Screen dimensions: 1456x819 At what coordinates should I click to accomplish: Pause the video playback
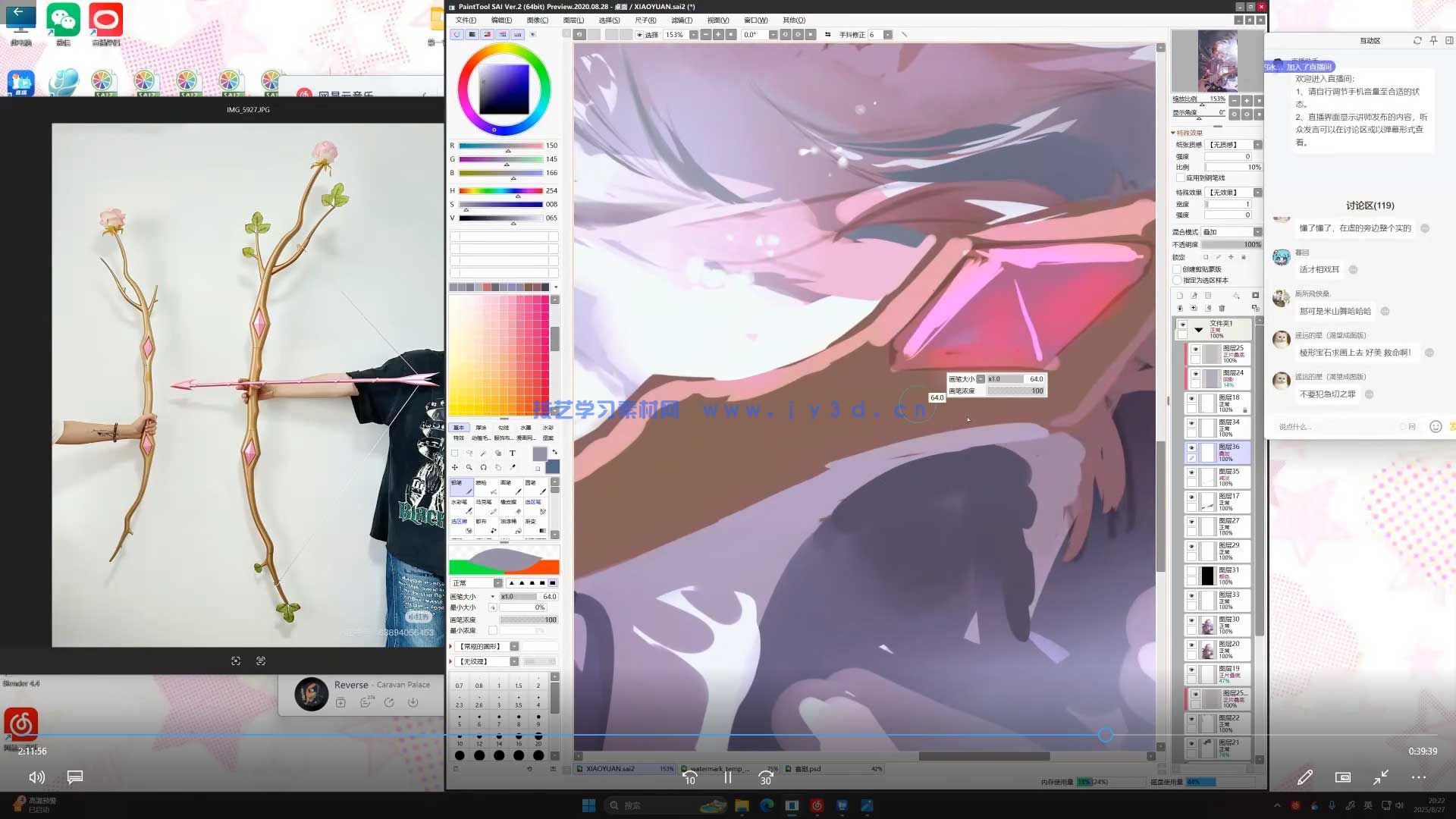pos(727,777)
